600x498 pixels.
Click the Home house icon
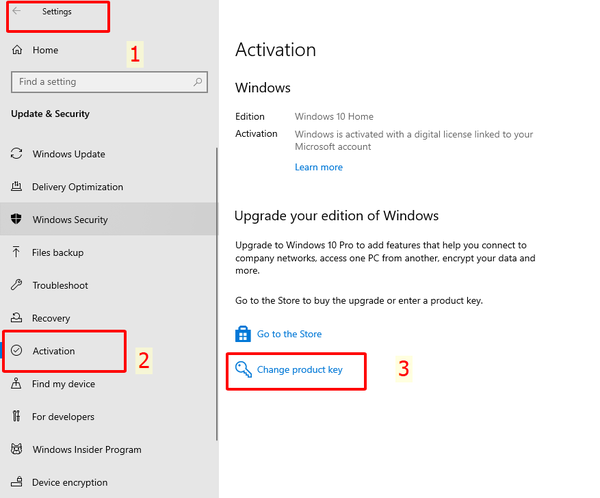(x=17, y=50)
